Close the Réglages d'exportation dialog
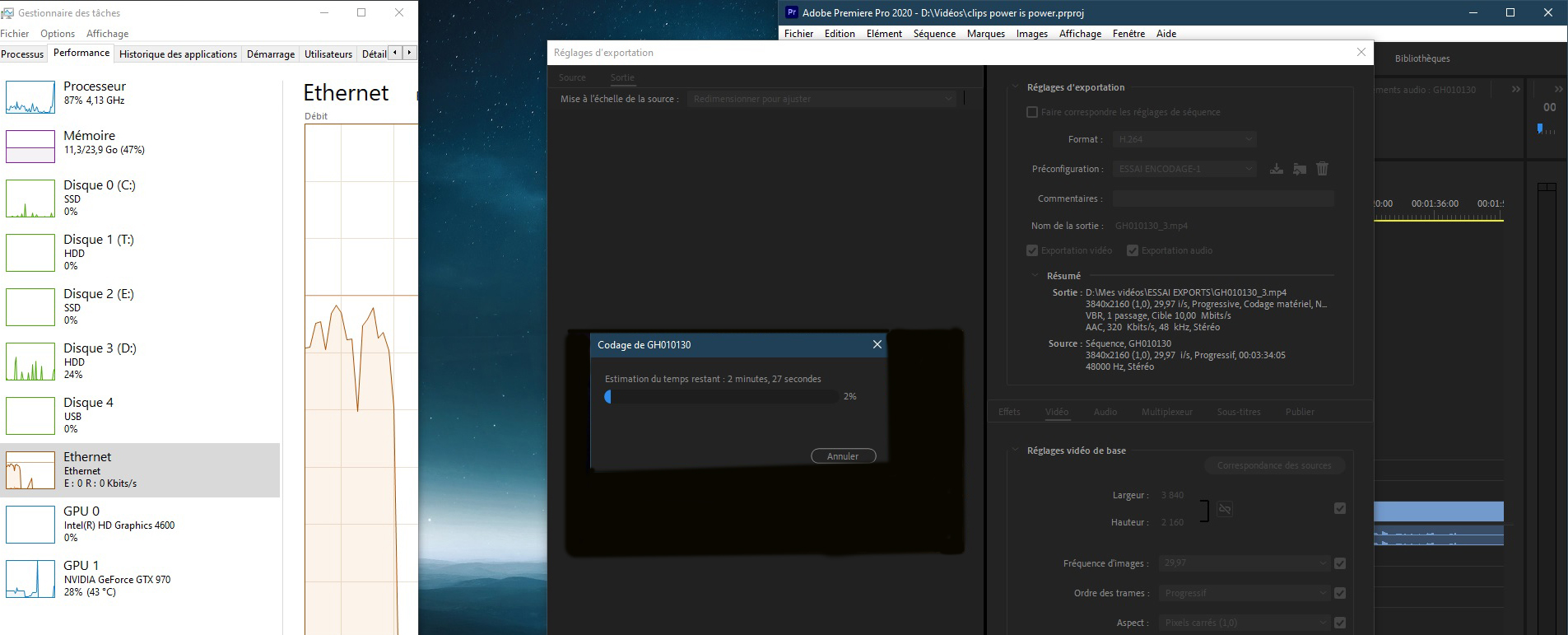The width and height of the screenshot is (1568, 635). coord(1361,52)
